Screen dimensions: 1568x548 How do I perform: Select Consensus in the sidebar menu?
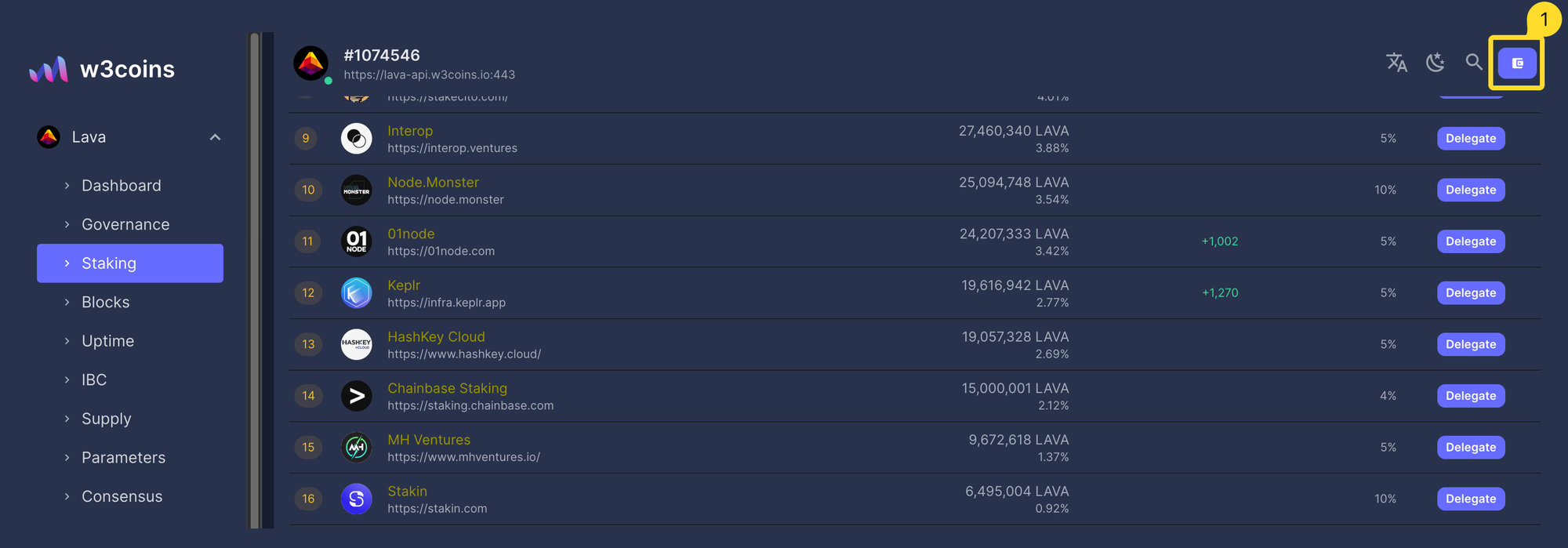(x=122, y=496)
